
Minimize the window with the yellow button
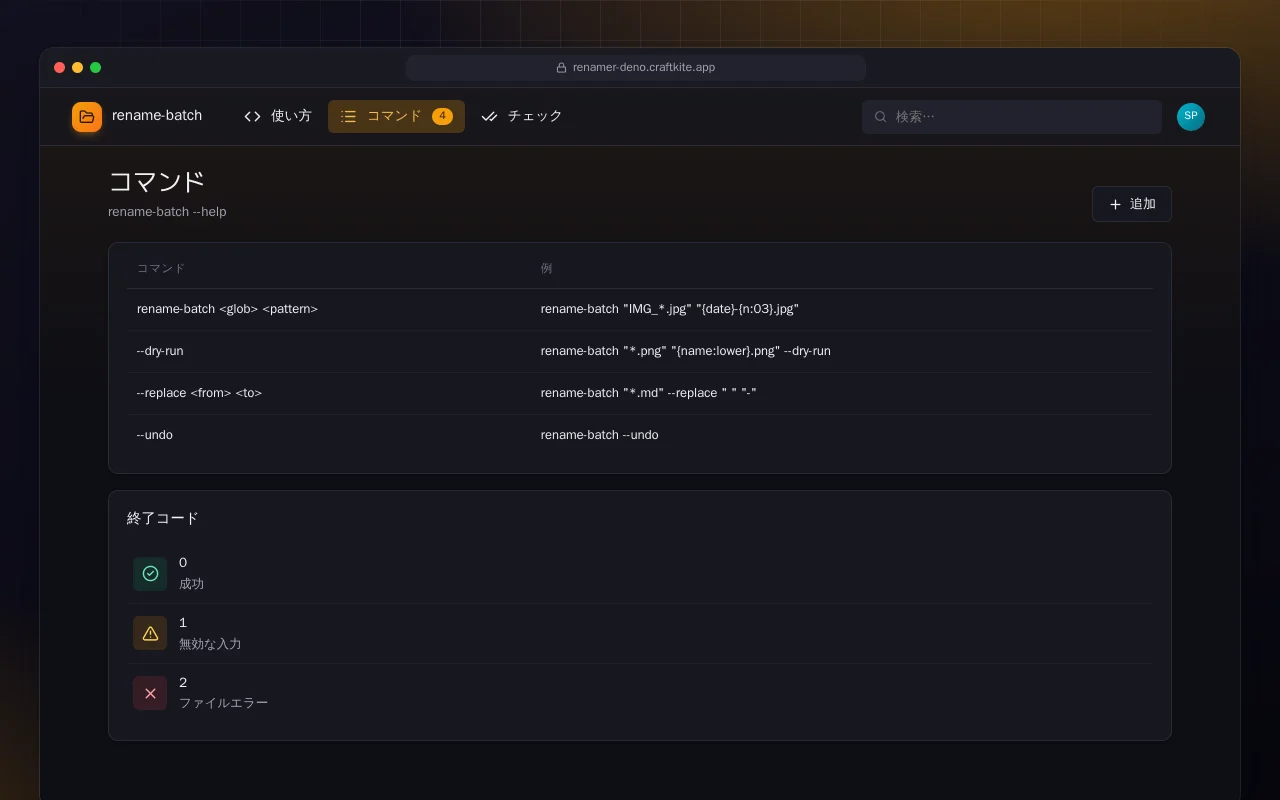click(x=78, y=68)
